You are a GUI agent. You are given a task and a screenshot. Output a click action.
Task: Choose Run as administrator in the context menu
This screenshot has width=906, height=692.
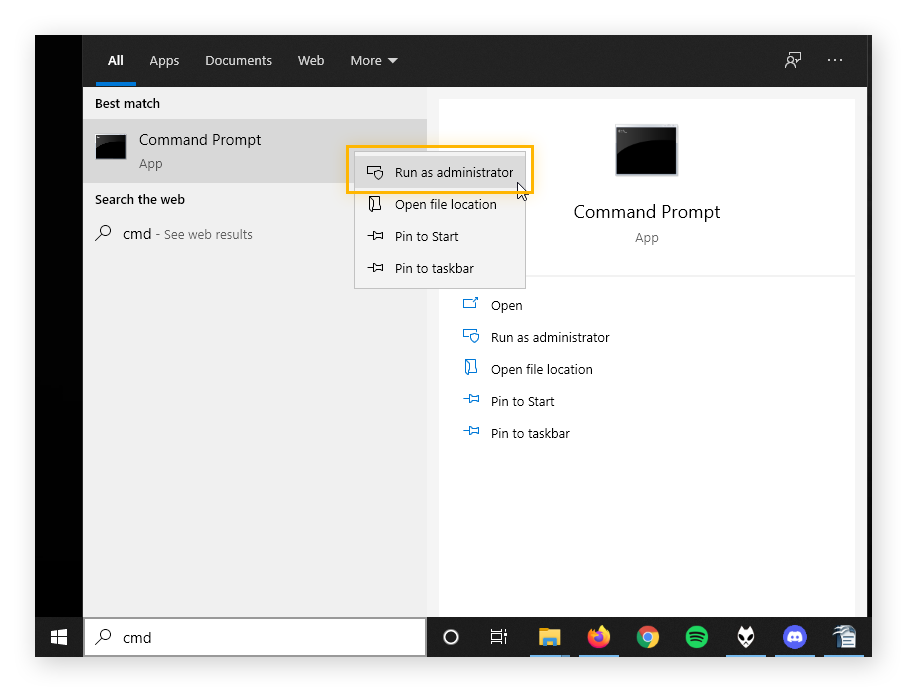[439, 171]
